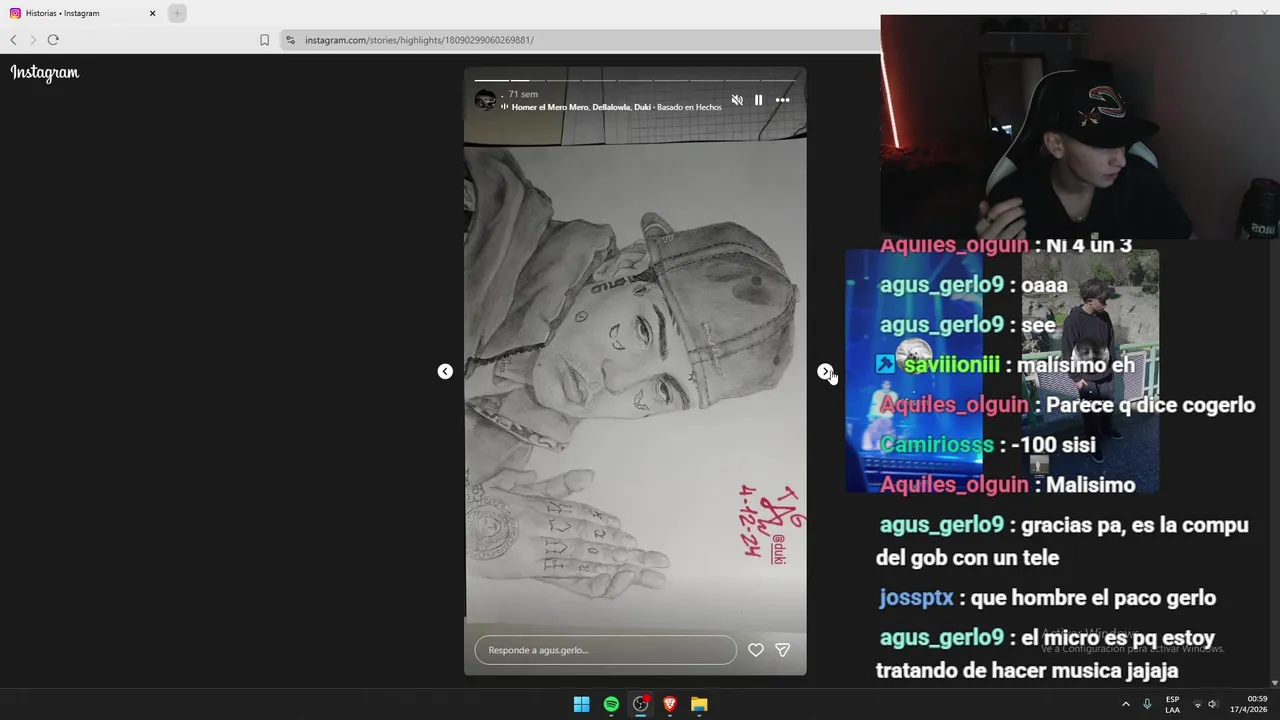1280x720 pixels.
Task: Open the volume tray icon
Action: tap(1212, 704)
